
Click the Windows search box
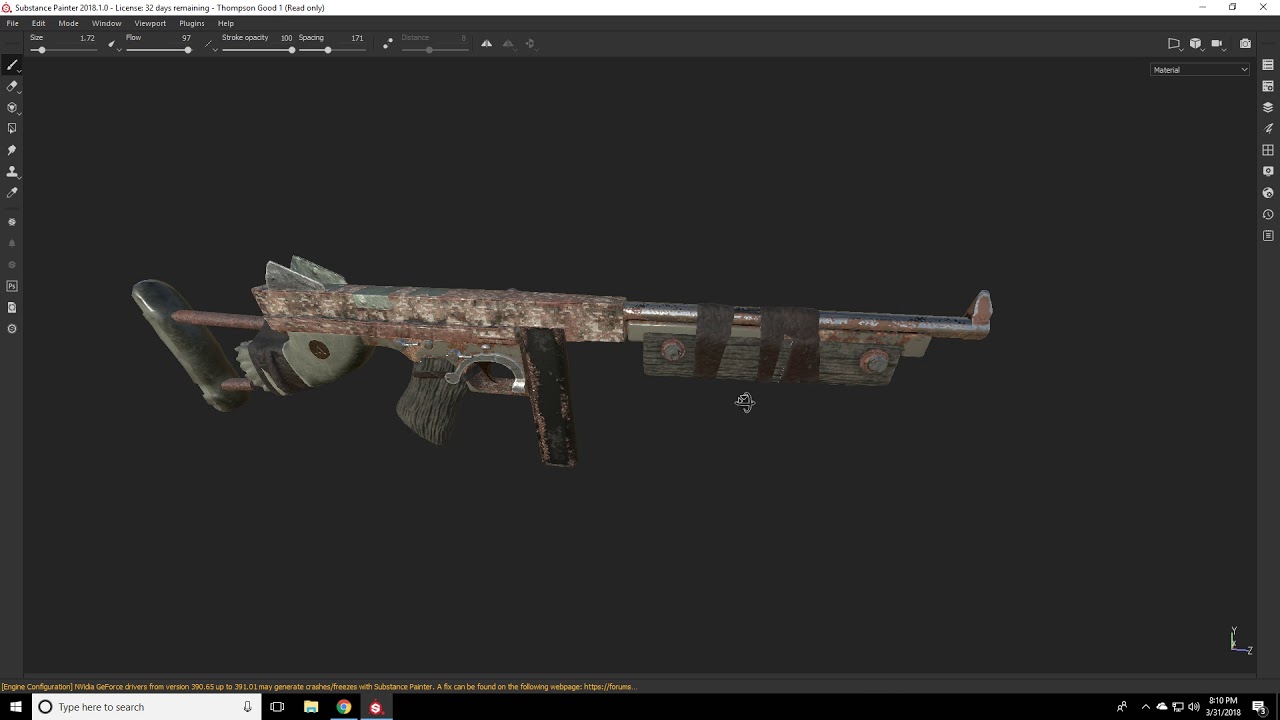click(147, 707)
